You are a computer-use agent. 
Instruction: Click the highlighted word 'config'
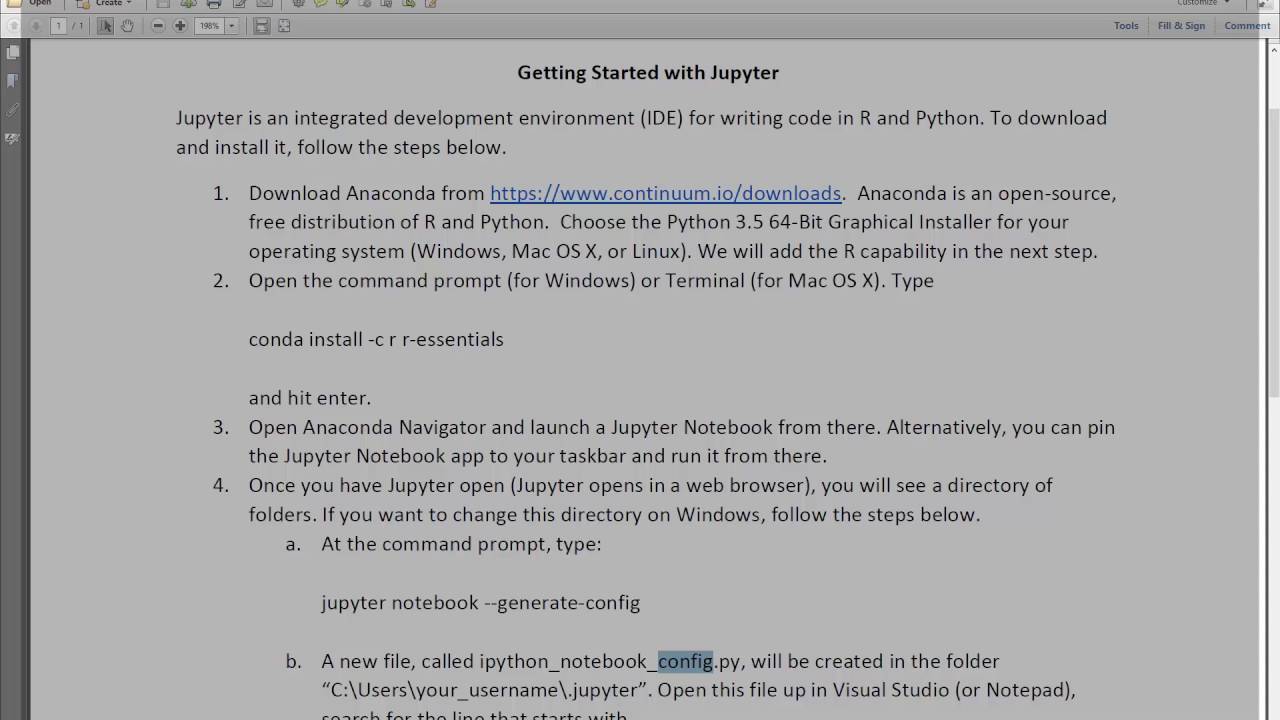685,661
